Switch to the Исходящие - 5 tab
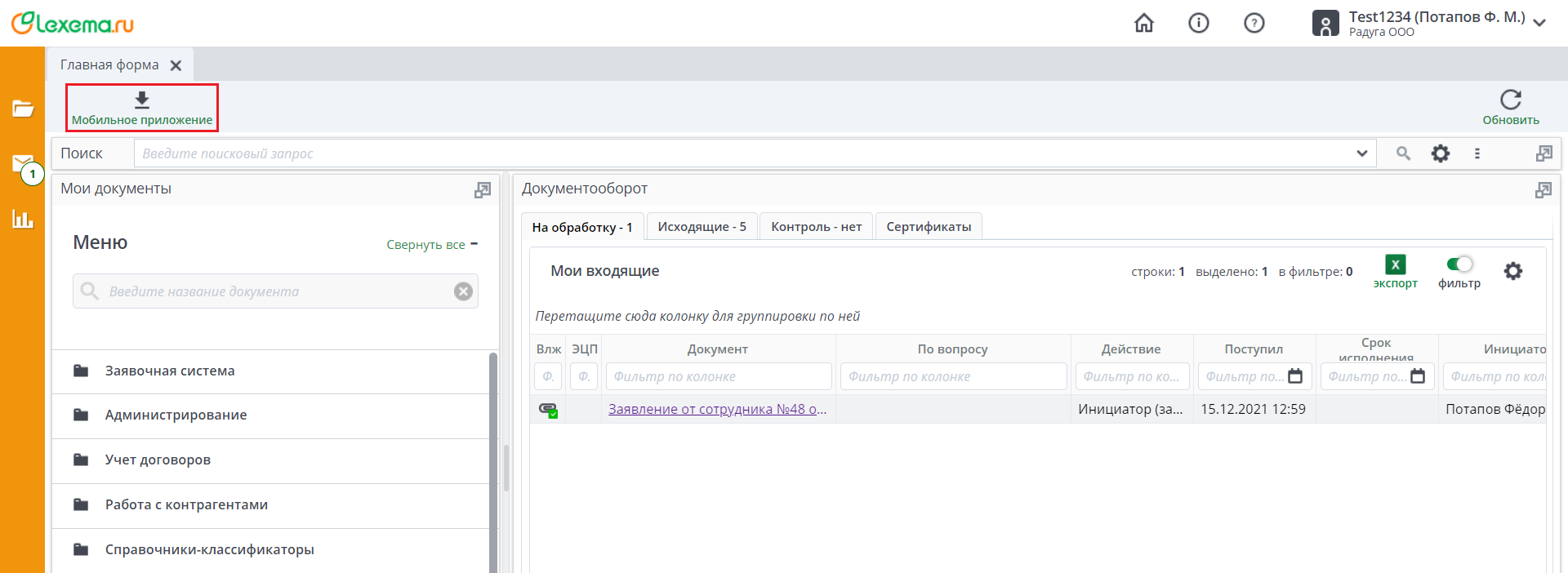Screen dimensions: 1568x573 coord(702,227)
